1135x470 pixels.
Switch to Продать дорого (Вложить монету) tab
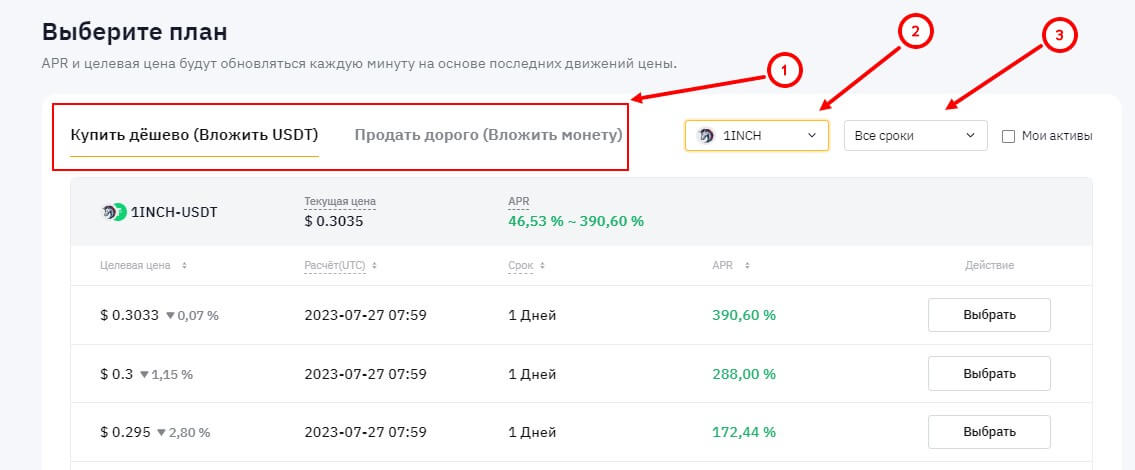(x=488, y=135)
